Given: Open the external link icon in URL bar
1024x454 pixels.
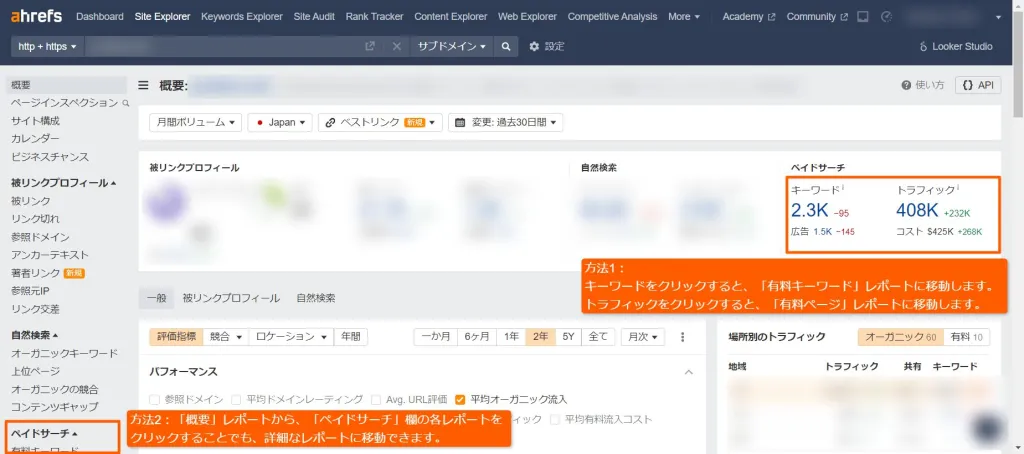Looking at the screenshot, I should tap(370, 46).
